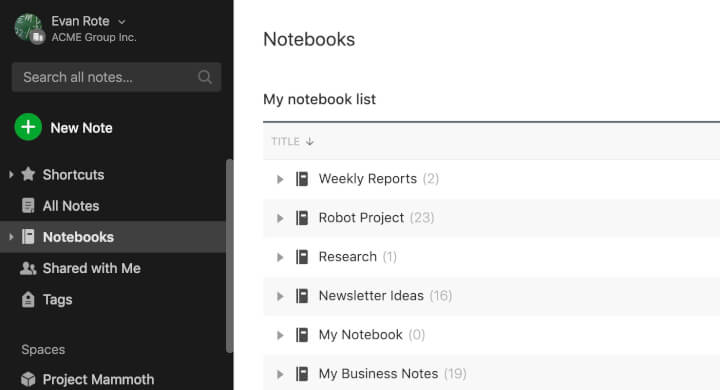The height and width of the screenshot is (390, 720).
Task: Select Notebooks in the sidebar
Action: [x=78, y=237]
